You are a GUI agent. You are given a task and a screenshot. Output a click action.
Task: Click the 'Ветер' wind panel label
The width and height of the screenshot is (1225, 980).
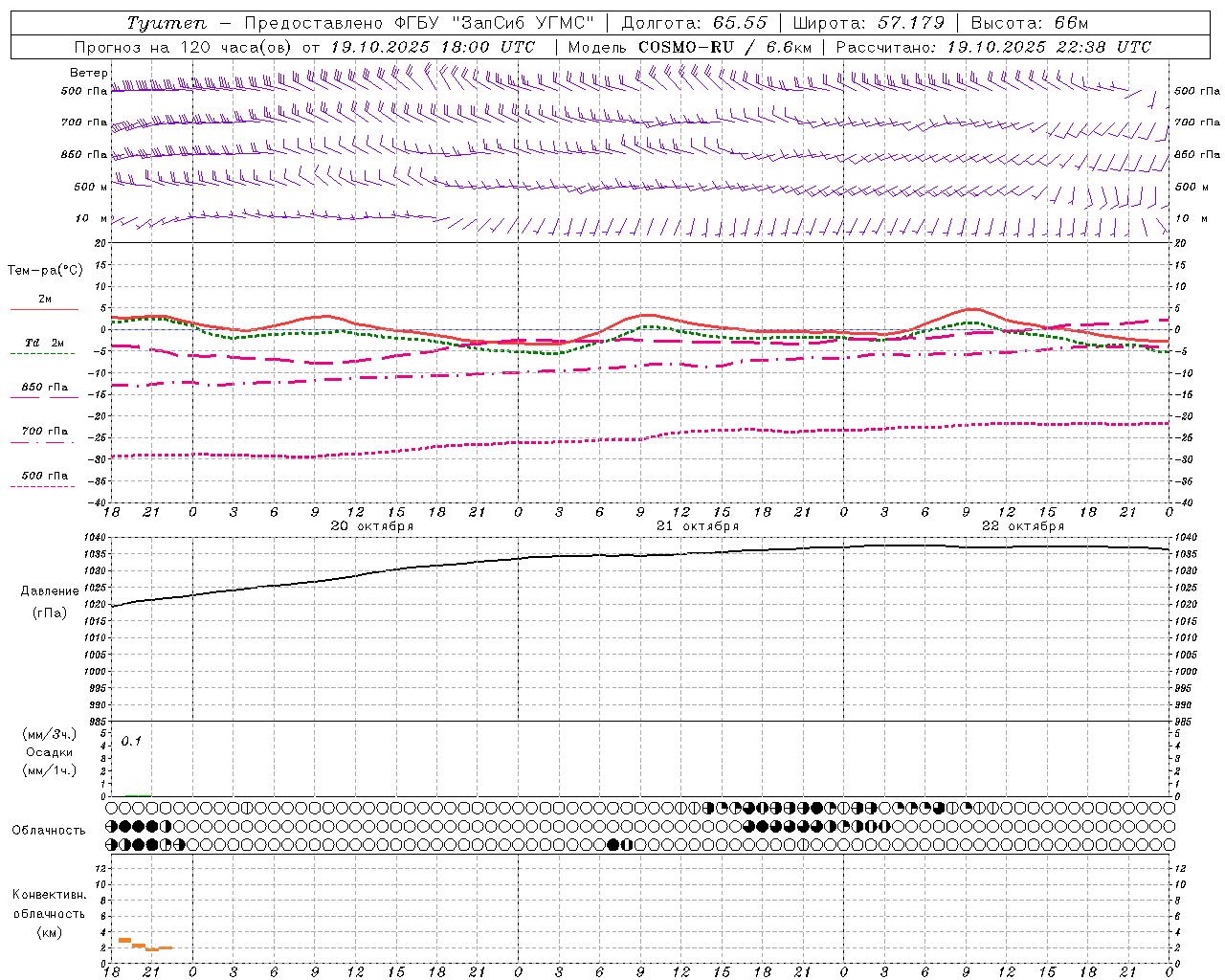coord(88,73)
